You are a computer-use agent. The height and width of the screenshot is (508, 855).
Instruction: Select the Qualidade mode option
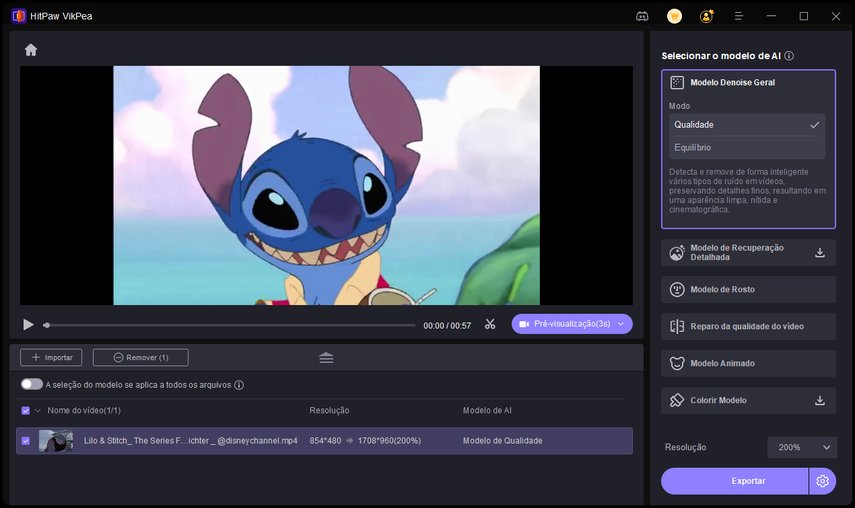[x=747, y=125]
